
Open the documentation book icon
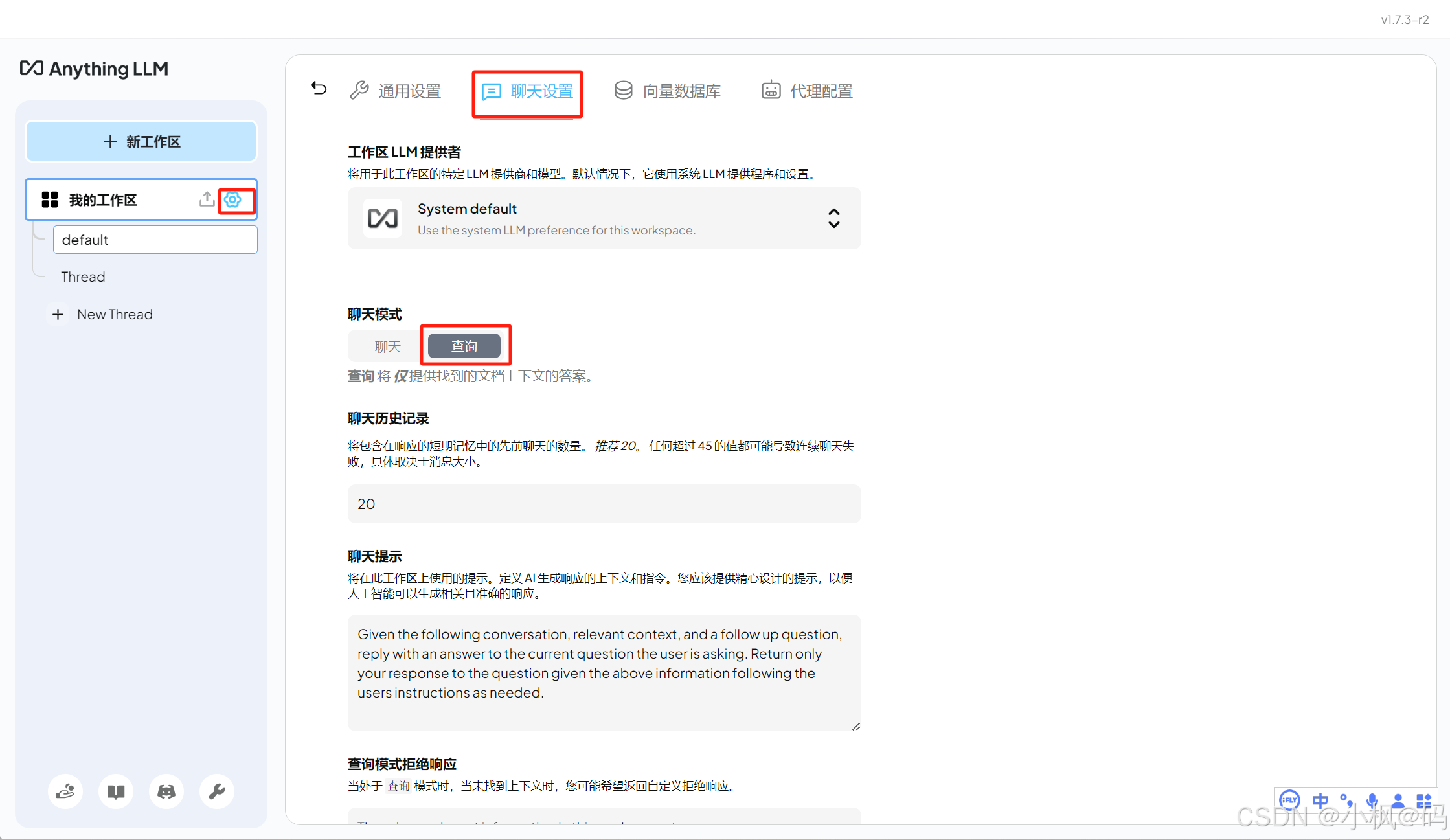click(116, 791)
